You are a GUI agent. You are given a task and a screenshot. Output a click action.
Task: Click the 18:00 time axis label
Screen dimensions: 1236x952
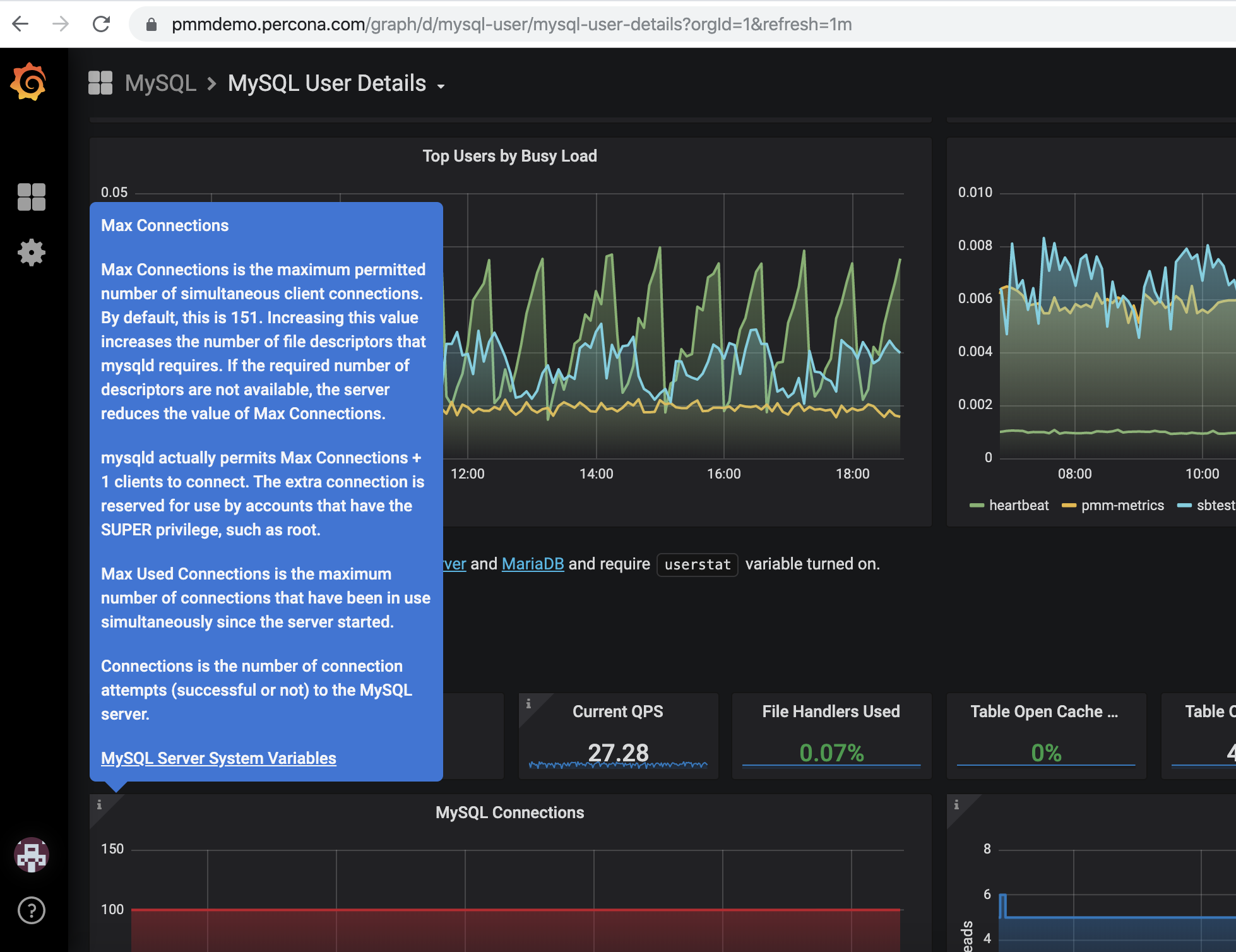[852, 473]
